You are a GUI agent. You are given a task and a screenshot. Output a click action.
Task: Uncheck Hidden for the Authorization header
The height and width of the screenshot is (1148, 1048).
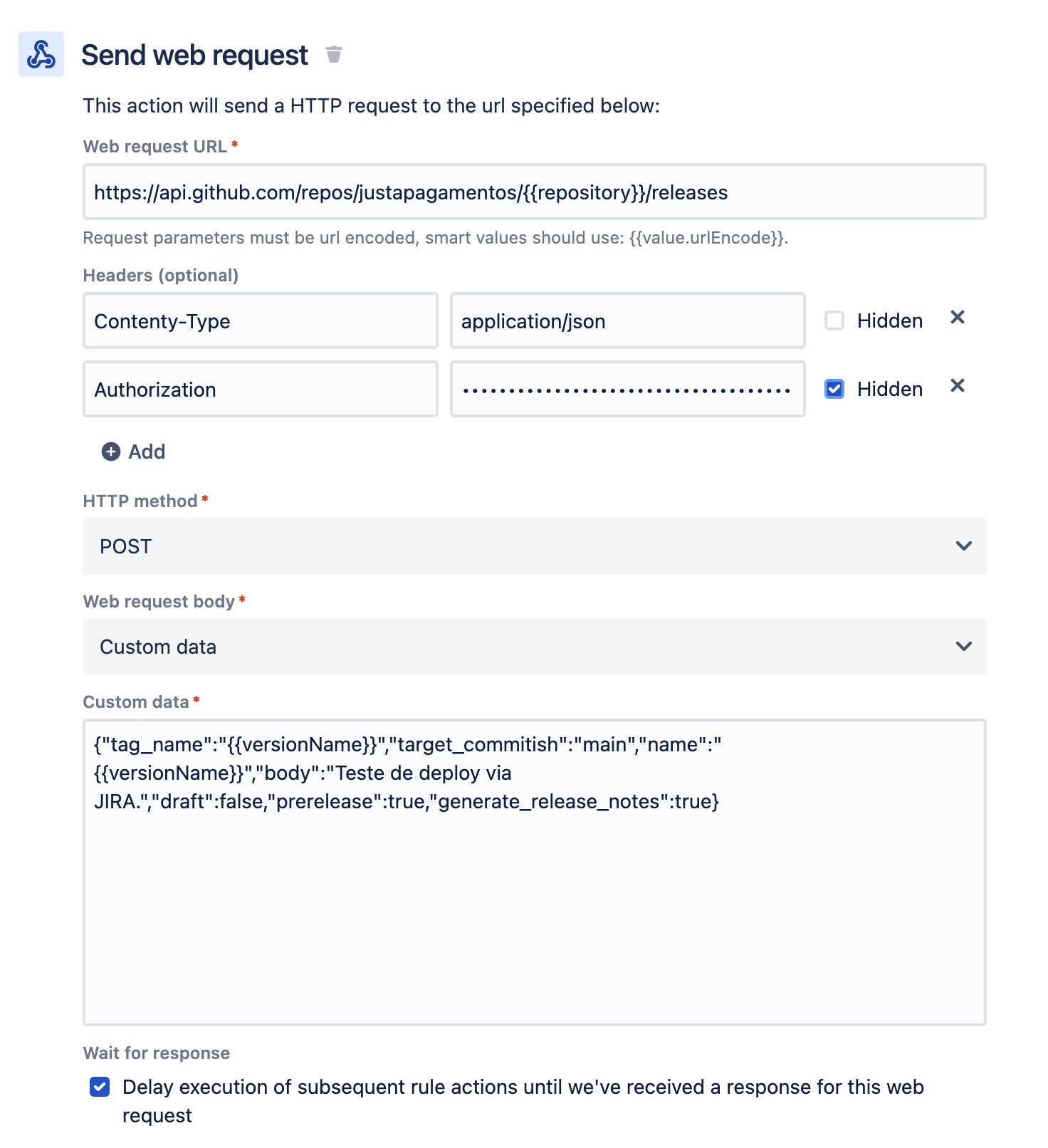pos(834,389)
